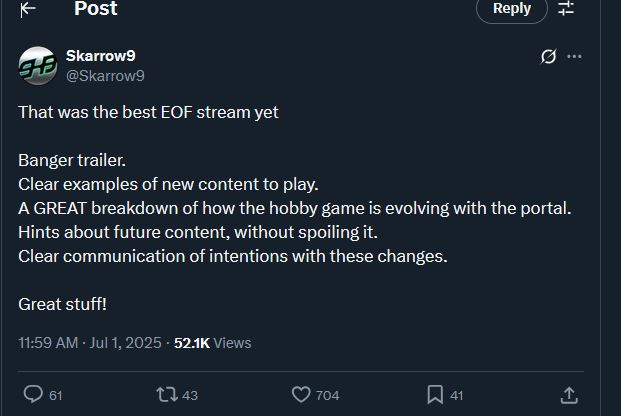Open the three-dot more options menu
621x416 pixels.
click(574, 56)
